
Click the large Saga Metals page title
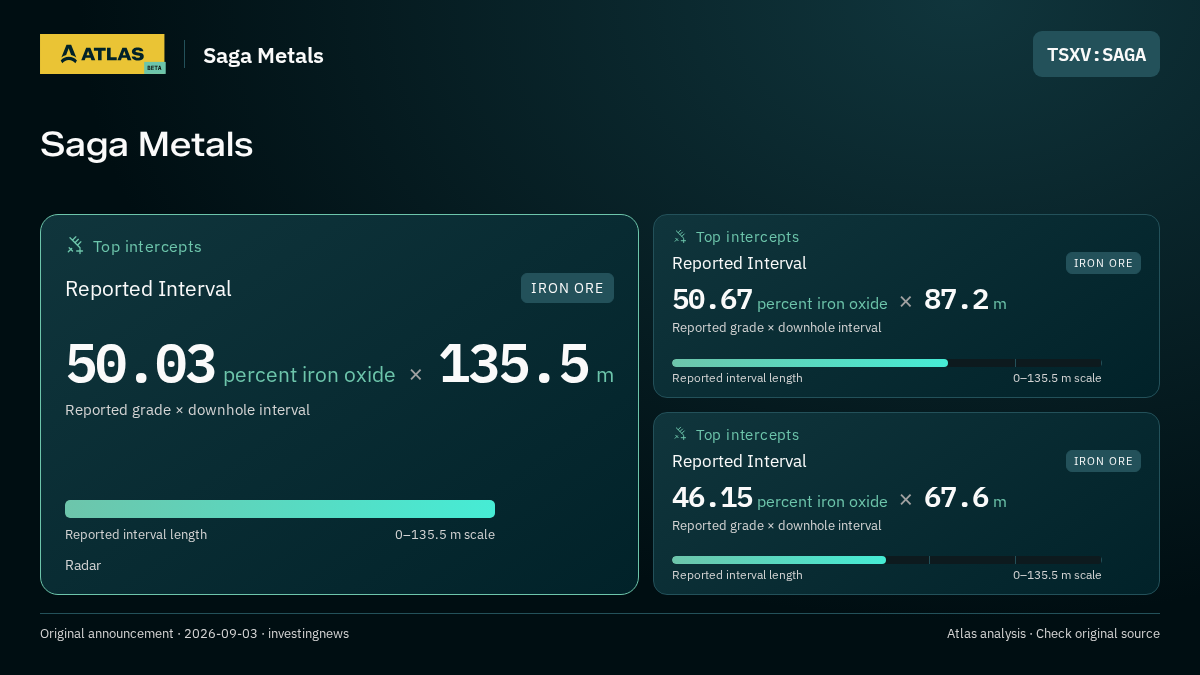(147, 144)
